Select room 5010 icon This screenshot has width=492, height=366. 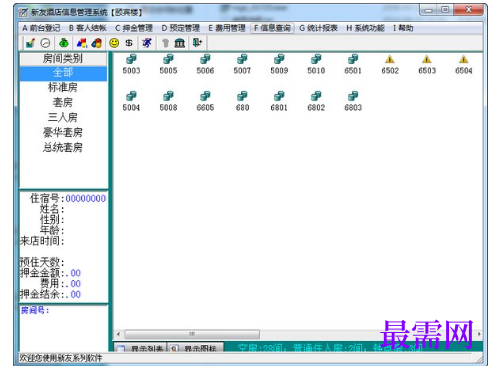316,59
